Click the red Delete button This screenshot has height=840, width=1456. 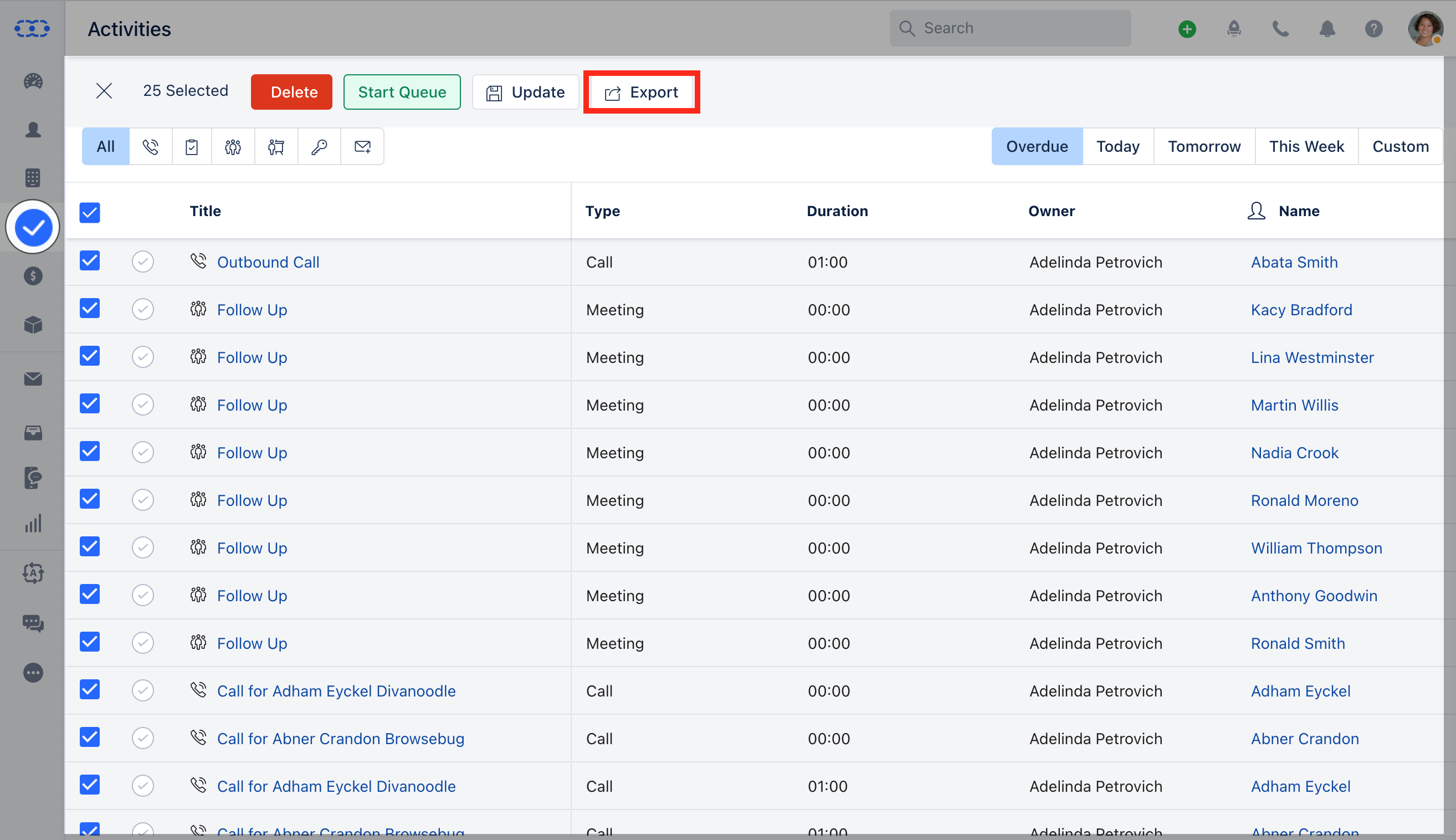pyautogui.click(x=291, y=92)
